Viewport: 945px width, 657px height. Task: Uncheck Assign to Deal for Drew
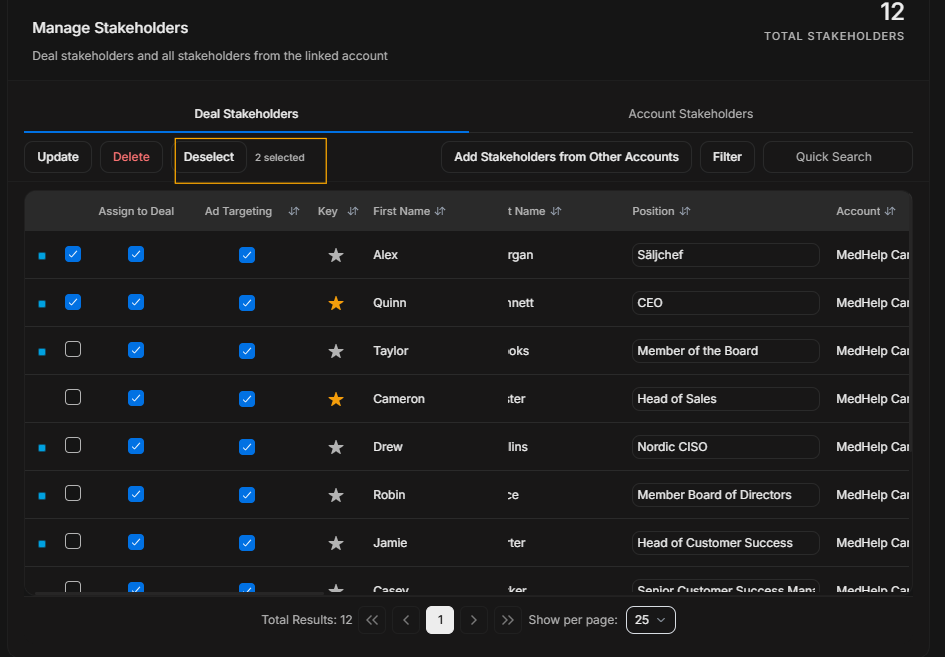[136, 446]
